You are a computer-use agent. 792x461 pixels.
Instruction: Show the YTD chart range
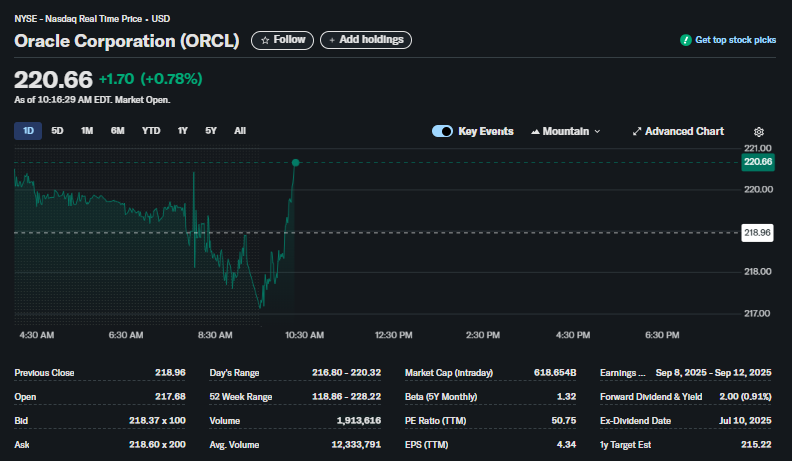click(151, 131)
